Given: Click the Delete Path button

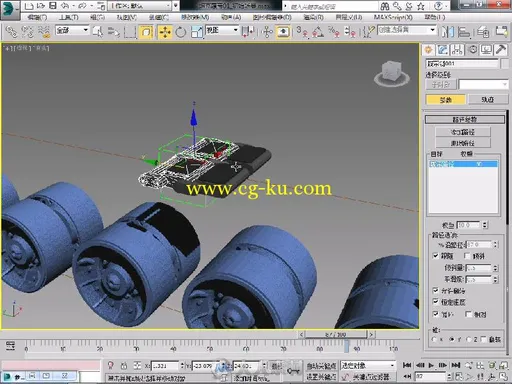Looking at the screenshot, I should click(x=463, y=143).
